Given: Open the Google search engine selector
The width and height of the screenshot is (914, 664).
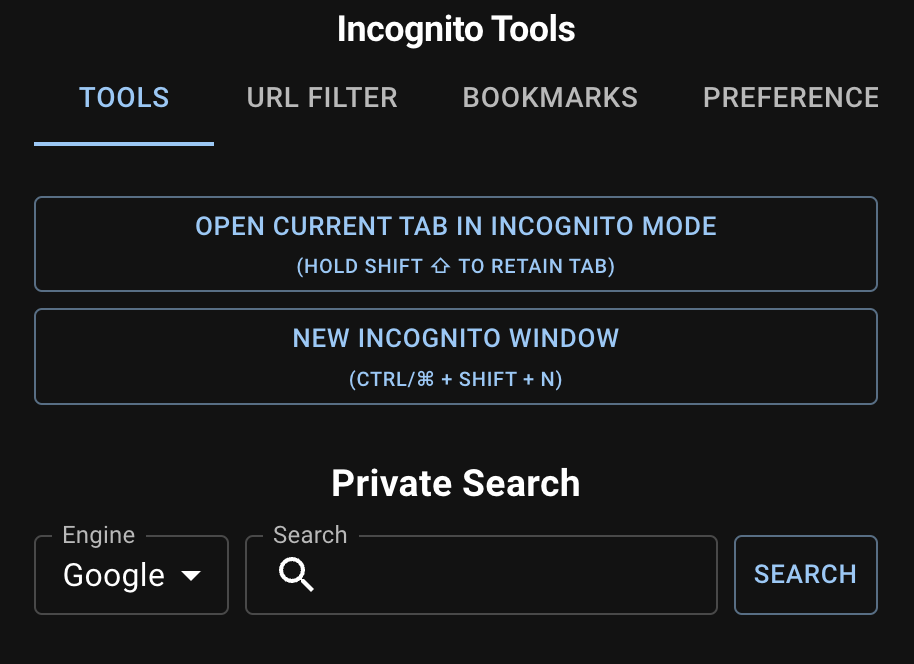Looking at the screenshot, I should coord(131,575).
